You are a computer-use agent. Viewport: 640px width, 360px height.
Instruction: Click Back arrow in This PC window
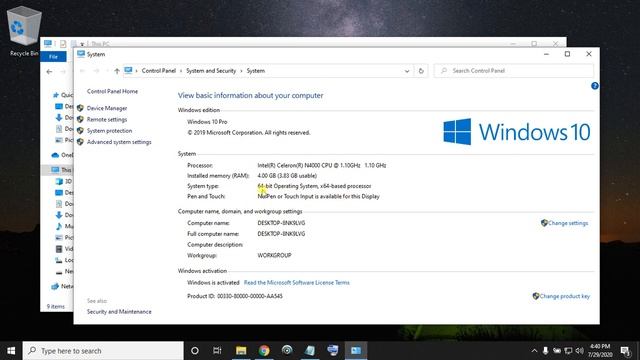coord(49,72)
